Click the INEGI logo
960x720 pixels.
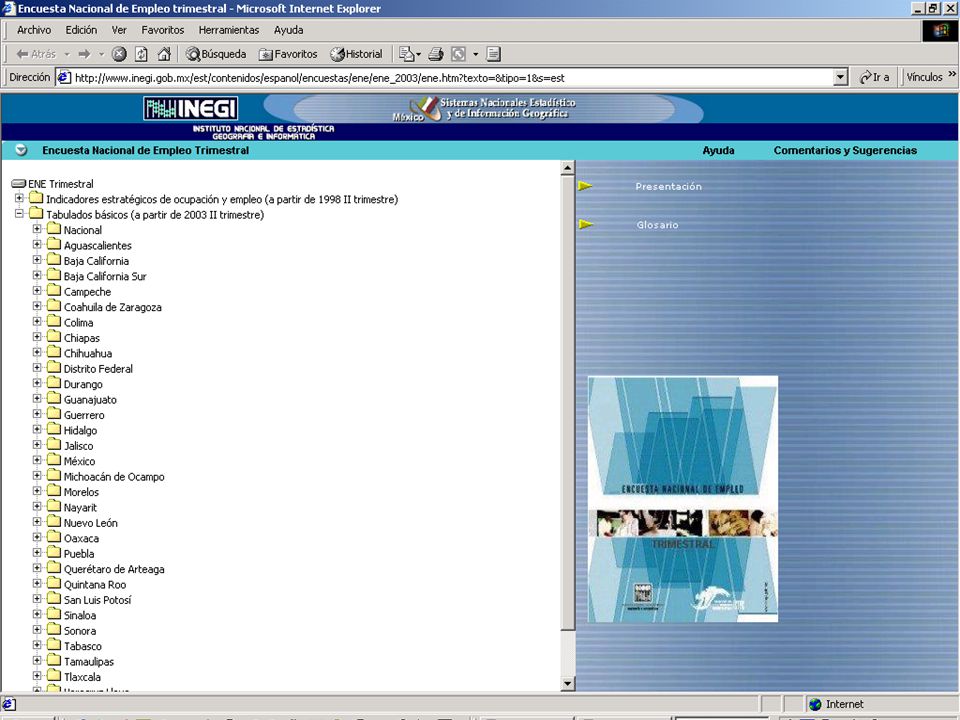[190, 108]
